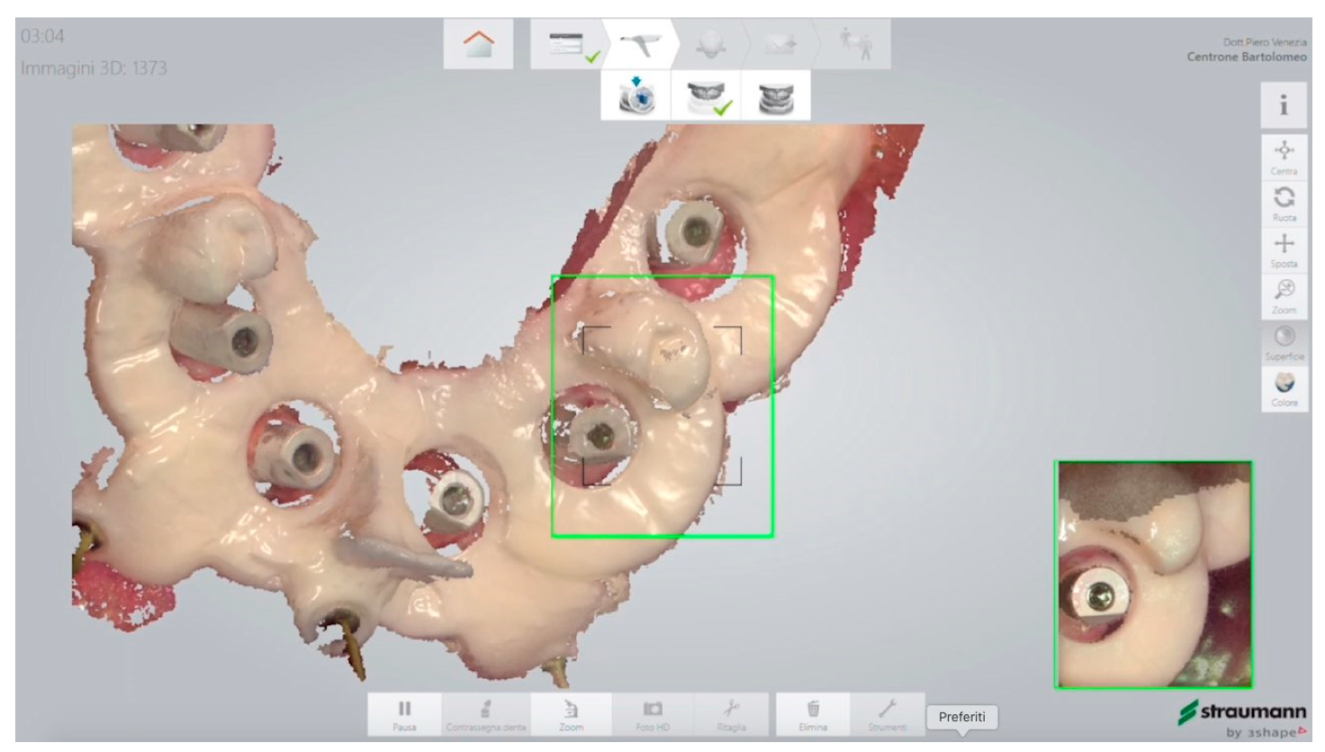Activate the Sposta pan tool
Image resolution: width=1325 pixels, height=752 pixels.
point(1283,248)
